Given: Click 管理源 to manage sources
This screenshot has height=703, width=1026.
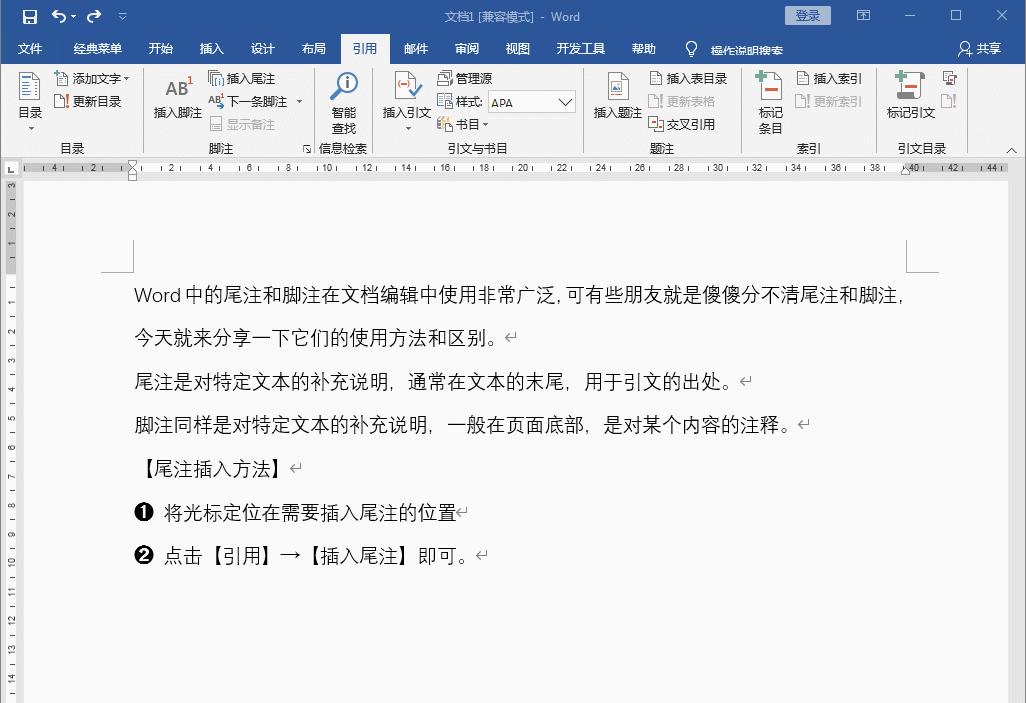Looking at the screenshot, I should 465,79.
